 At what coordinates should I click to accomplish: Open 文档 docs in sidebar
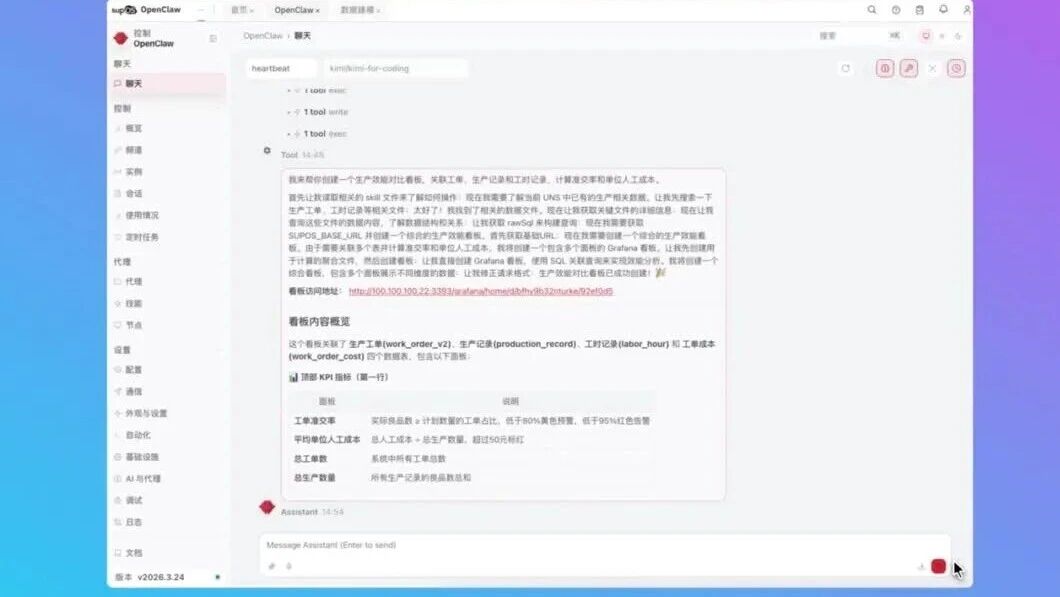(x=167, y=553)
